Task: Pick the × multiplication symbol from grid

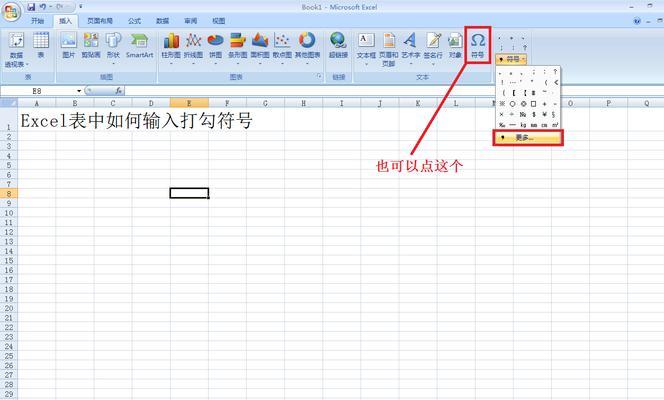Action: coord(502,114)
